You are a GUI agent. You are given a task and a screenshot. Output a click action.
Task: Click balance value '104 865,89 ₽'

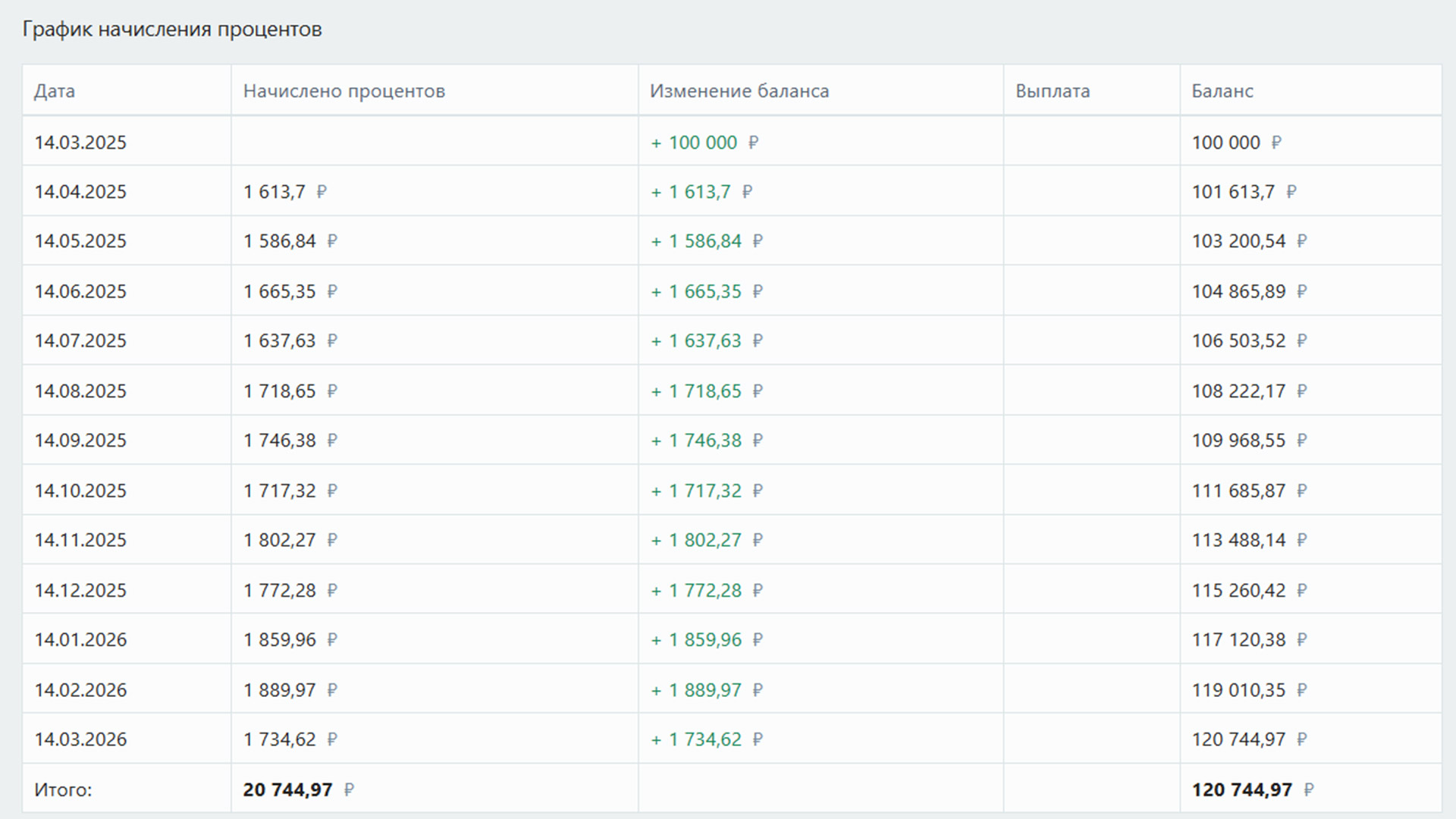click(1250, 291)
